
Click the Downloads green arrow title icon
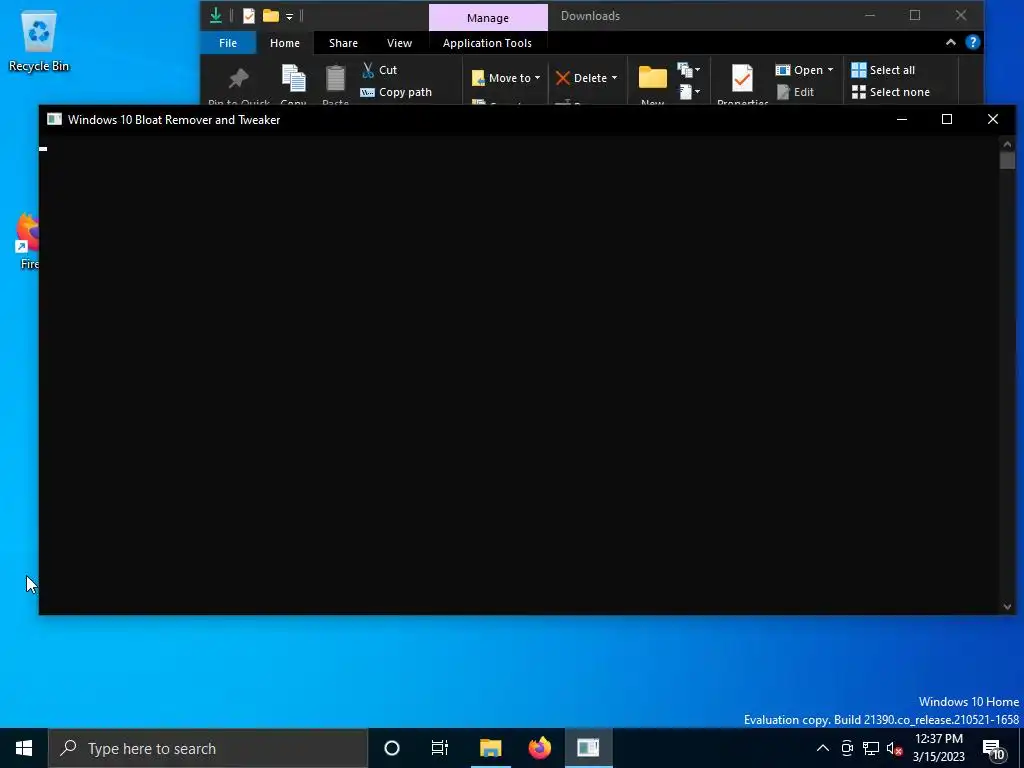tap(216, 16)
